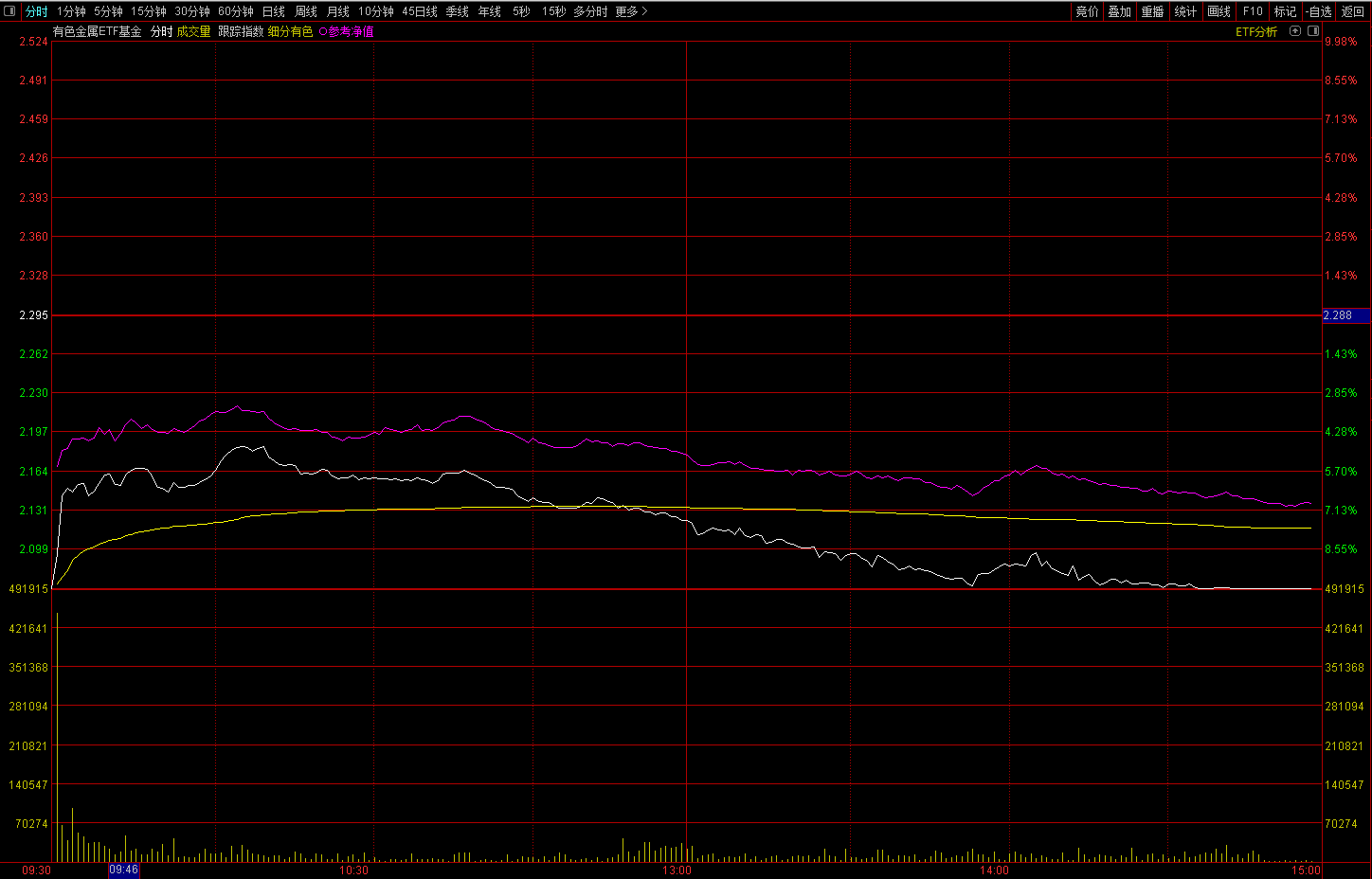Open F10 company info
This screenshot has height=879, width=1372.
1253,11
